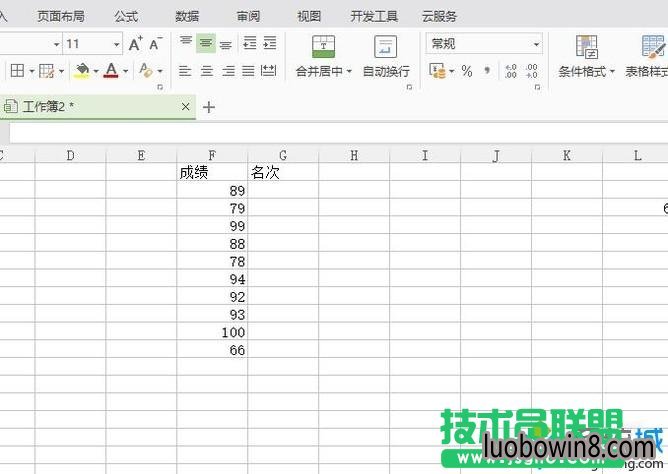The image size is (668, 474).
Task: Open 条件格式 conditional formatting
Action: pyautogui.click(x=587, y=57)
